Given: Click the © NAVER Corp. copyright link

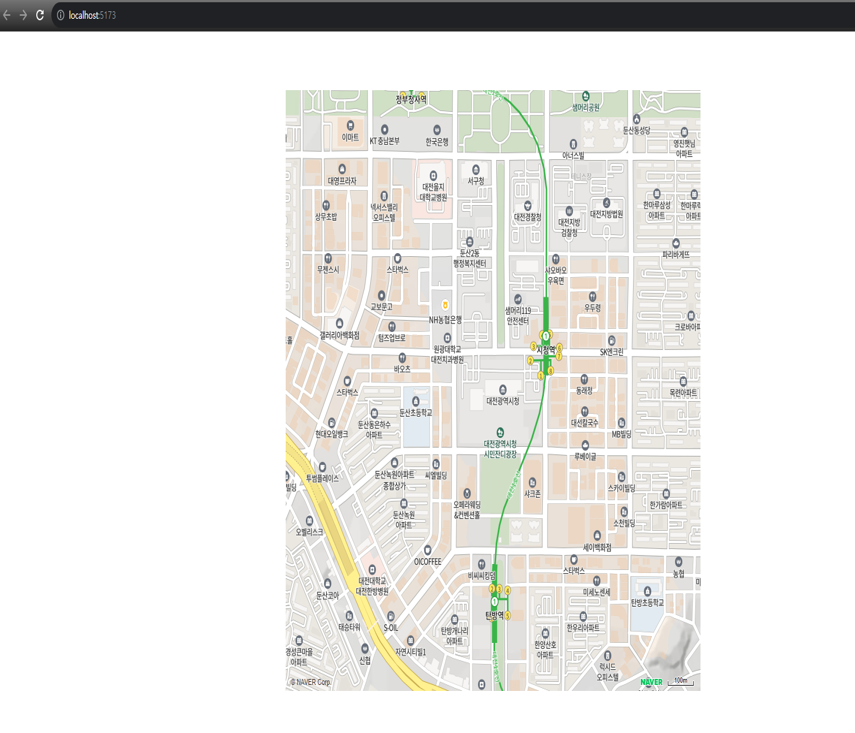Looking at the screenshot, I should [310, 682].
